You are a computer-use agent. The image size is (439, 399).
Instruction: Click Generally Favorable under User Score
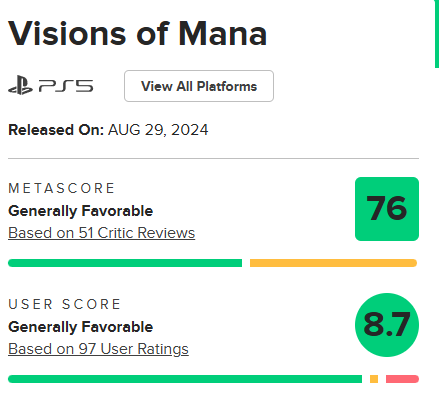click(80, 327)
